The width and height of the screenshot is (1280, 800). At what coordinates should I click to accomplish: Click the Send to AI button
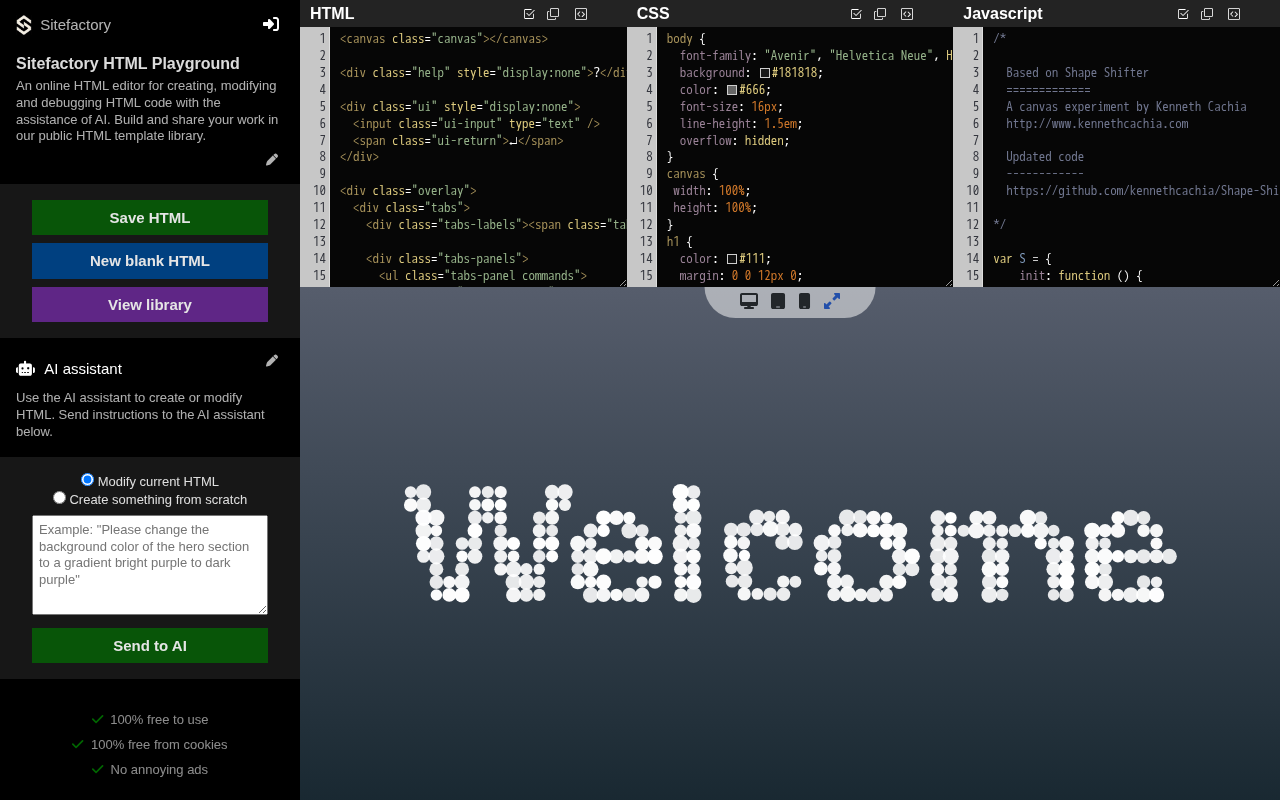pos(150,646)
